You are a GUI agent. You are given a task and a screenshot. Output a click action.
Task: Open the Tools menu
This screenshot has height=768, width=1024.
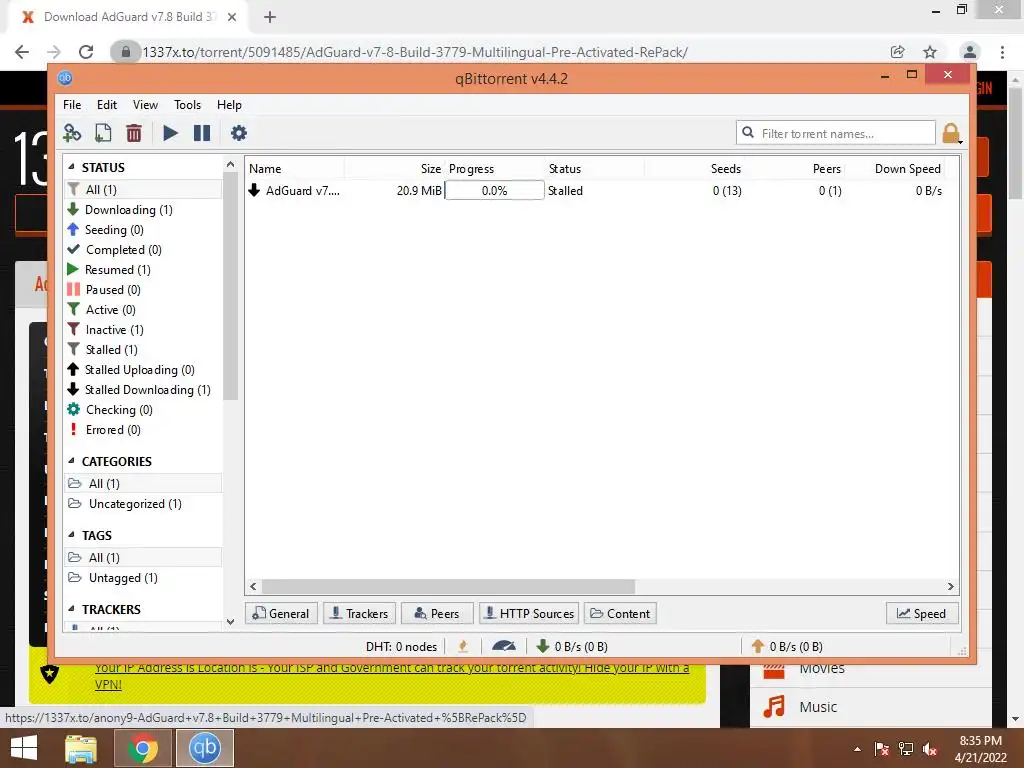(x=187, y=104)
